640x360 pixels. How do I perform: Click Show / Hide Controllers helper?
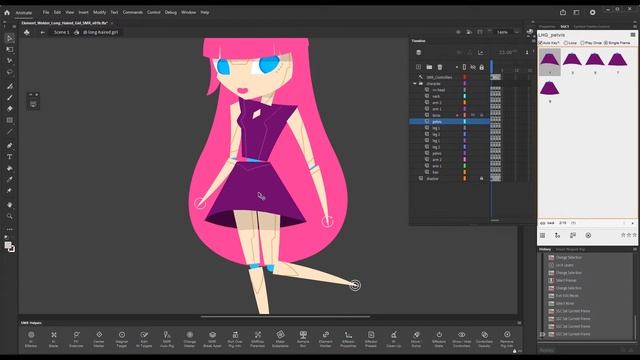[x=462, y=339]
